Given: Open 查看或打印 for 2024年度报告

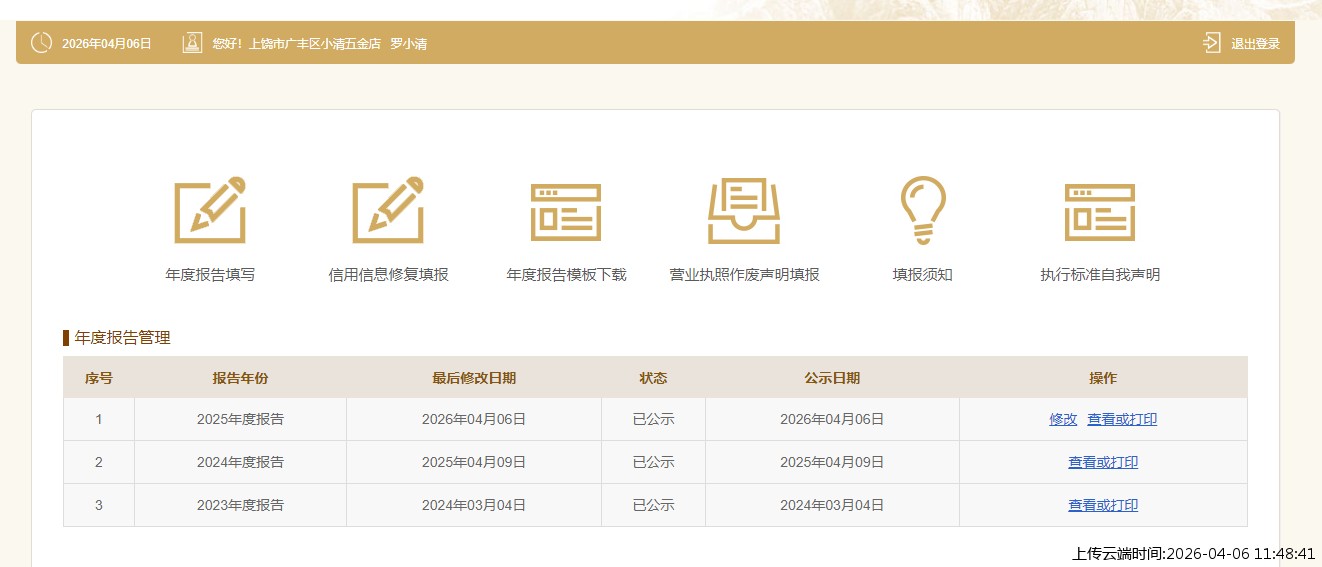Looking at the screenshot, I should (x=1103, y=463).
